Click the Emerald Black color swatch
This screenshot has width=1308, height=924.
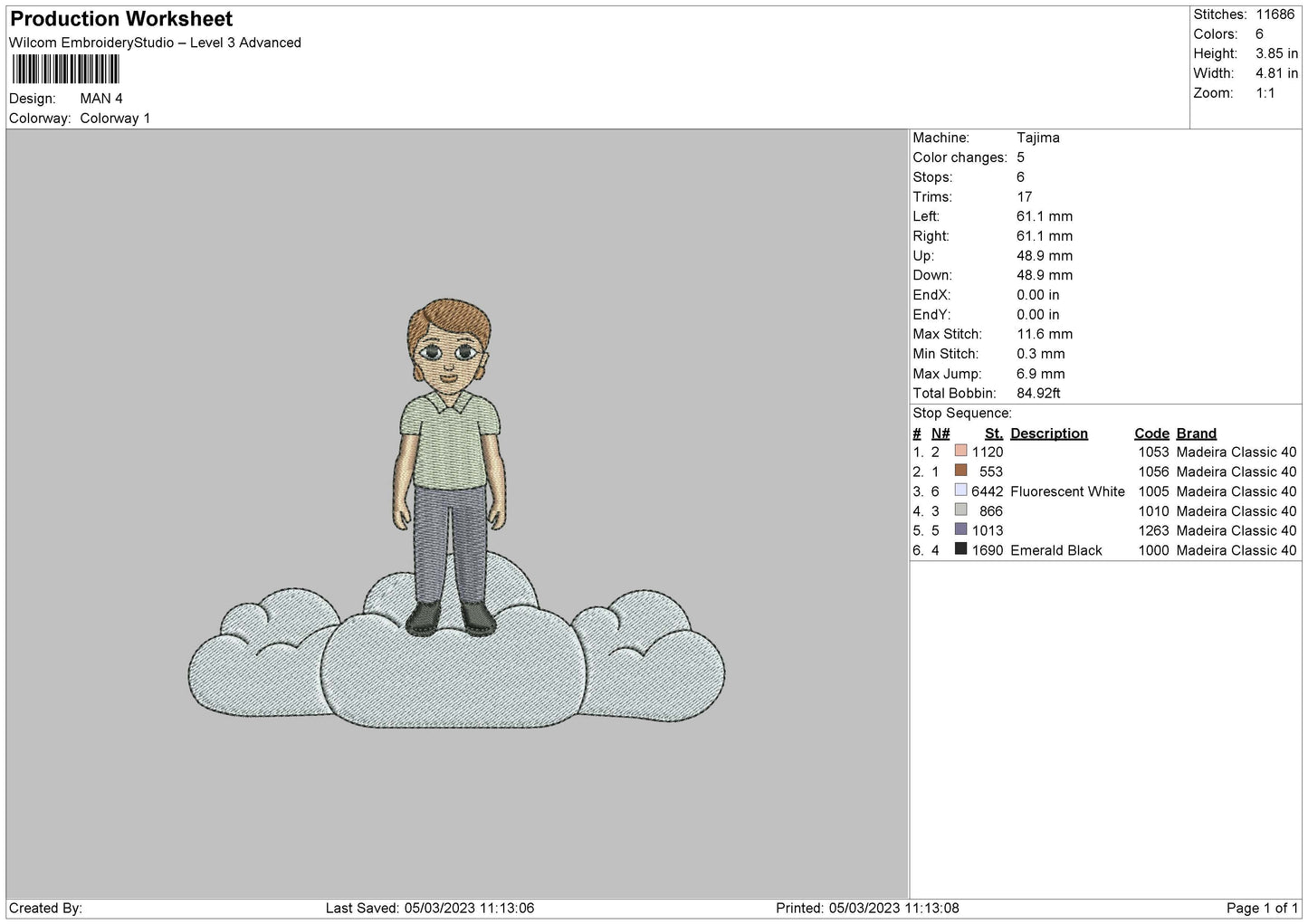[x=960, y=549]
